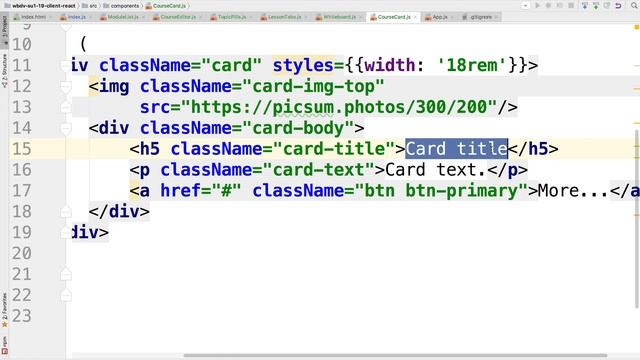Open the Favorites tool window
640x360 pixels.
tap(4, 310)
